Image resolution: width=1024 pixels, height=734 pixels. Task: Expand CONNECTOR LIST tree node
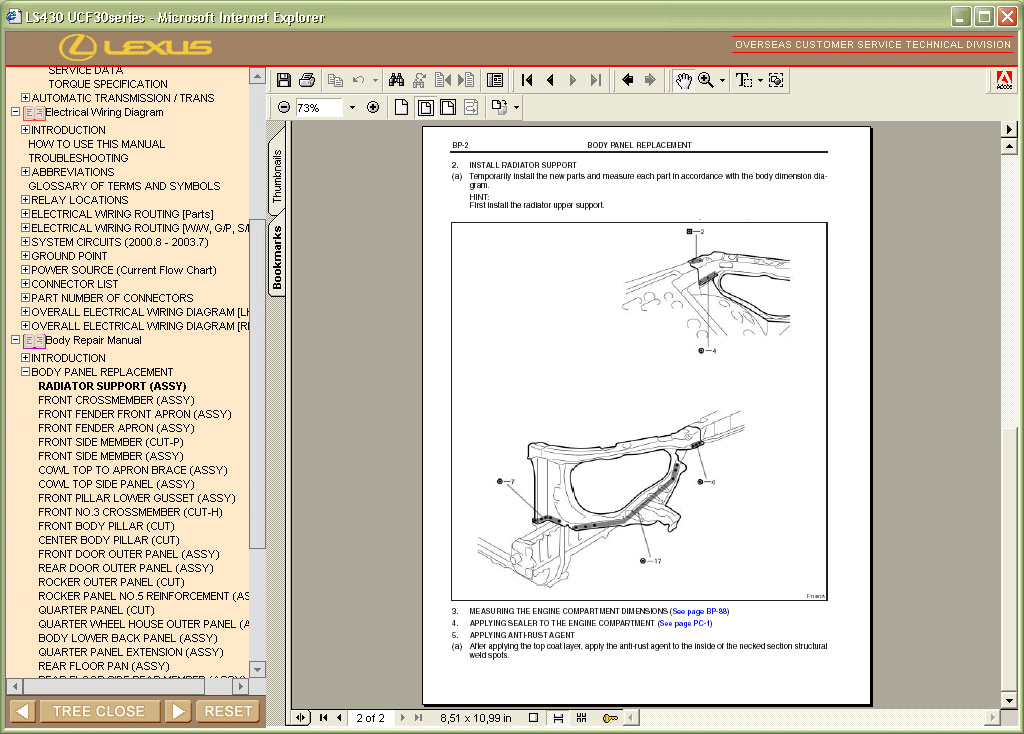(x=25, y=283)
